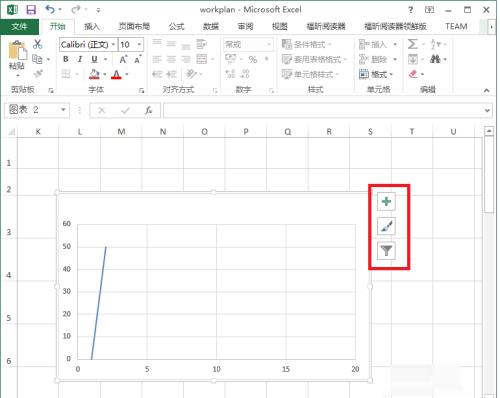Click the Save icon in title bar
500x398 pixels.
(x=31, y=10)
